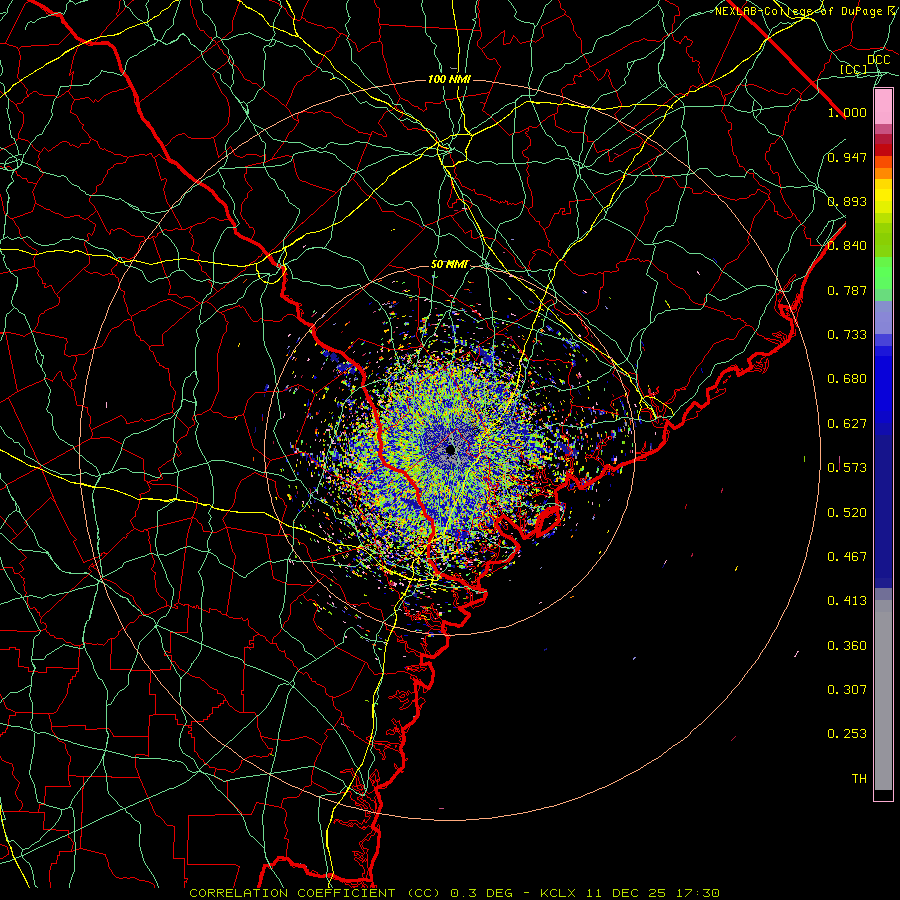Click the 50 NMI range ring label
This screenshot has width=900, height=900.
click(449, 265)
